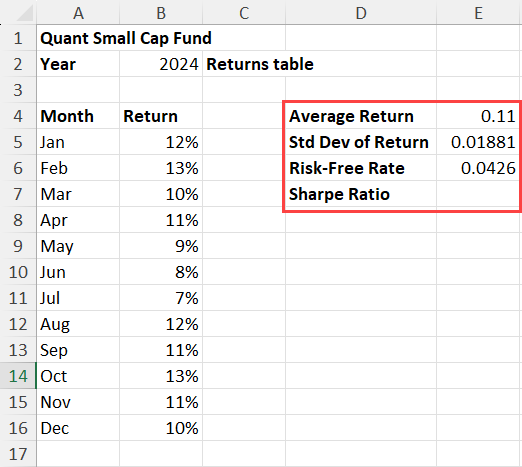Click the Risk-Free Rate value 0.0426
522x467 pixels.
tap(478, 168)
